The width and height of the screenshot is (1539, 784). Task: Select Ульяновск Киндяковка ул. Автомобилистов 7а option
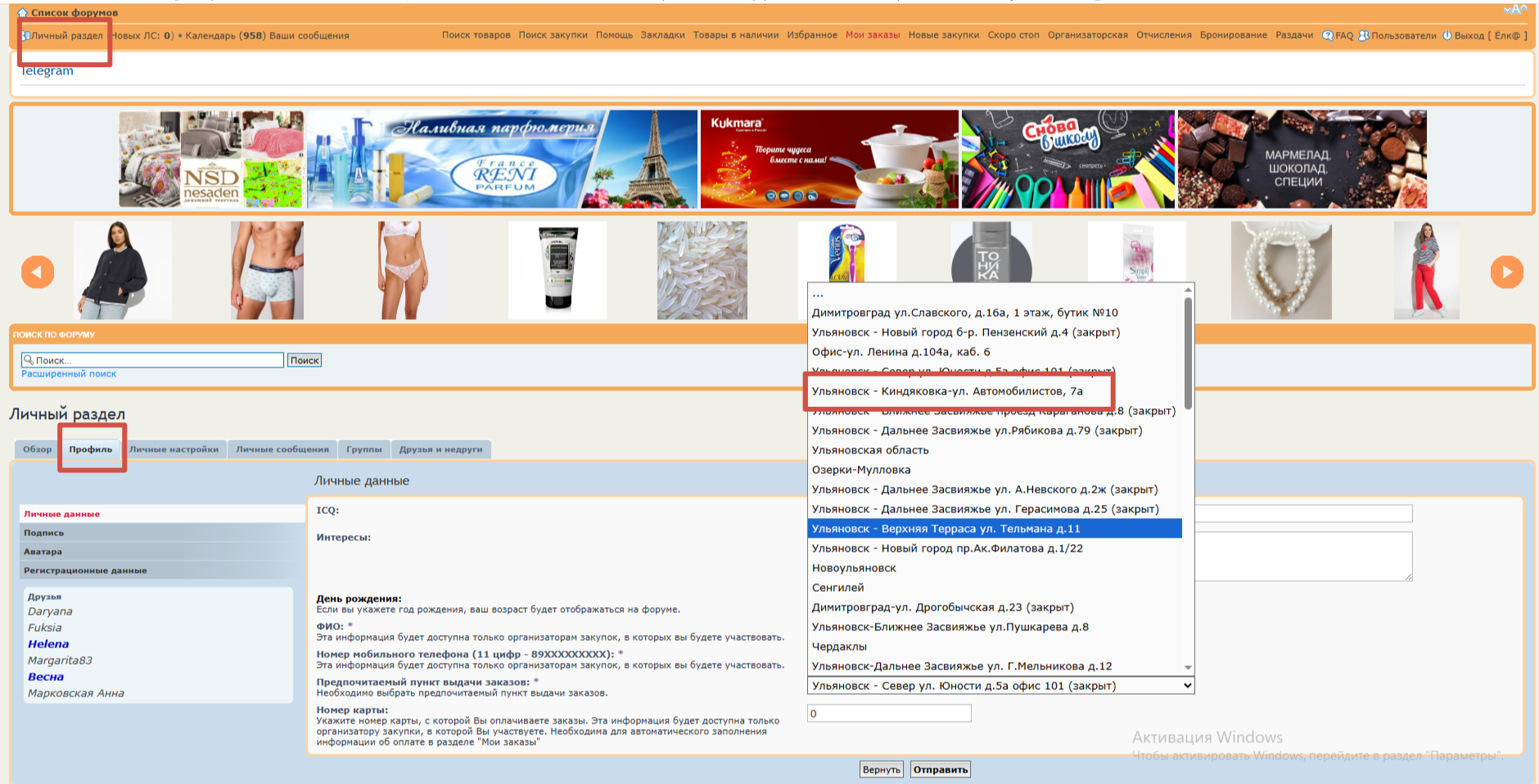click(x=947, y=391)
